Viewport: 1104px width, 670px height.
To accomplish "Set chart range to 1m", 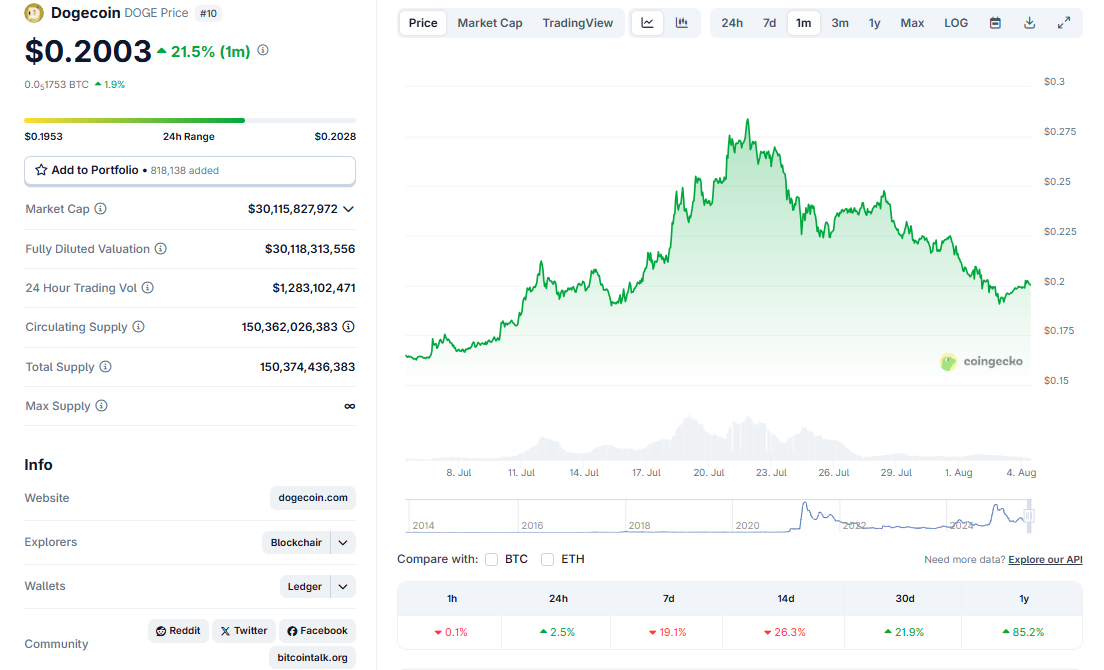I will pyautogui.click(x=803, y=23).
